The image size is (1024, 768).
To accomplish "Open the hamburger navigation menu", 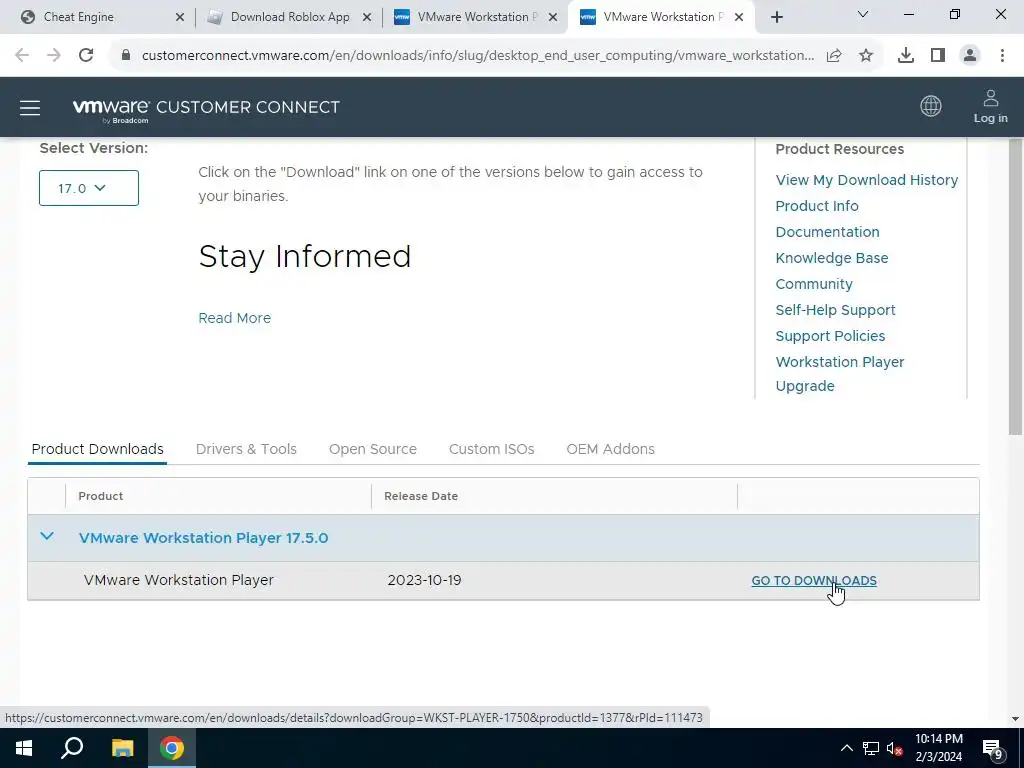I will 30,108.
